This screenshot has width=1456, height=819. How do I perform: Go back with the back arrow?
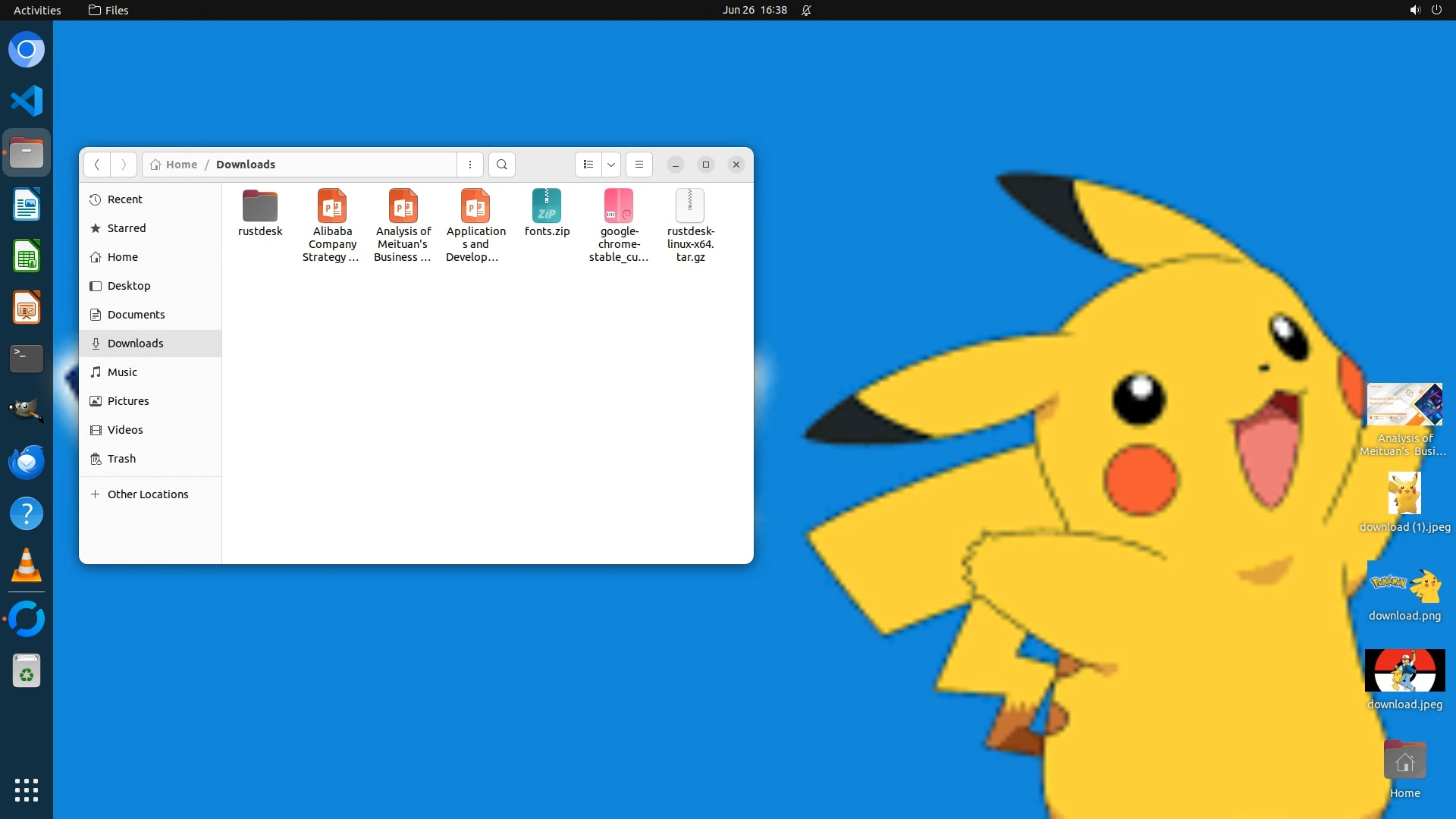point(96,165)
